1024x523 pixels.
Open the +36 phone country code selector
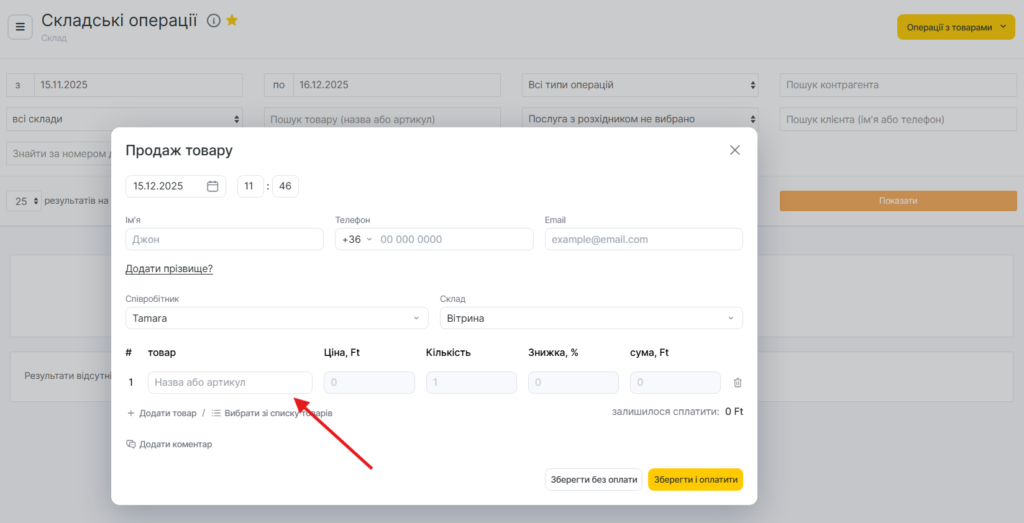click(356, 240)
